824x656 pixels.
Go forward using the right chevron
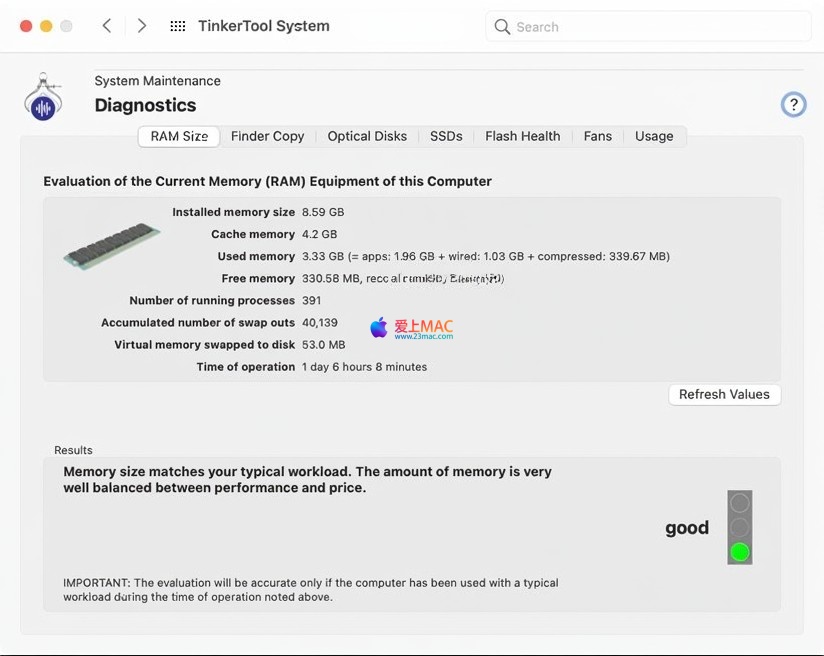(x=142, y=26)
